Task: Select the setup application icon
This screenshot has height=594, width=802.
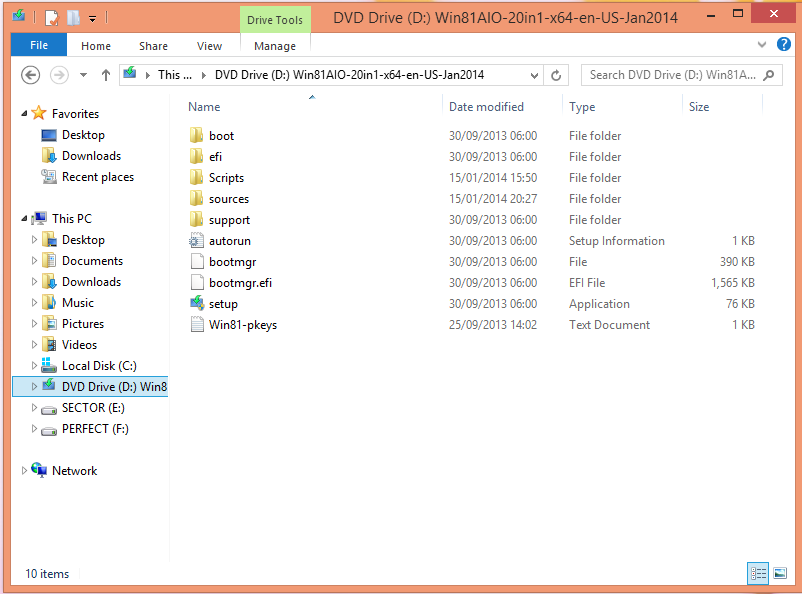Action: point(197,303)
